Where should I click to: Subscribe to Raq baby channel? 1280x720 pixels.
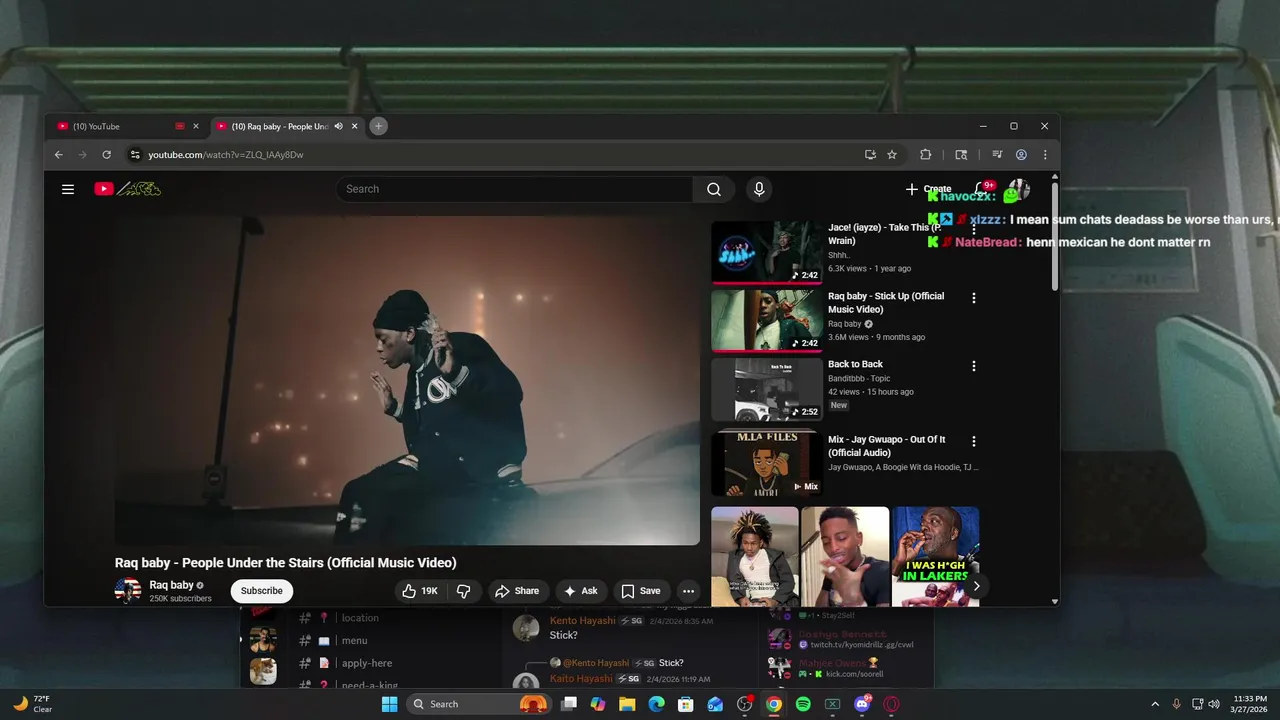pyautogui.click(x=262, y=591)
